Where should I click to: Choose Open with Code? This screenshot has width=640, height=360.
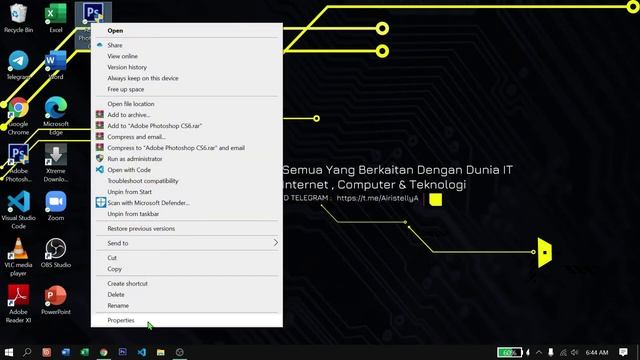tap(187, 170)
